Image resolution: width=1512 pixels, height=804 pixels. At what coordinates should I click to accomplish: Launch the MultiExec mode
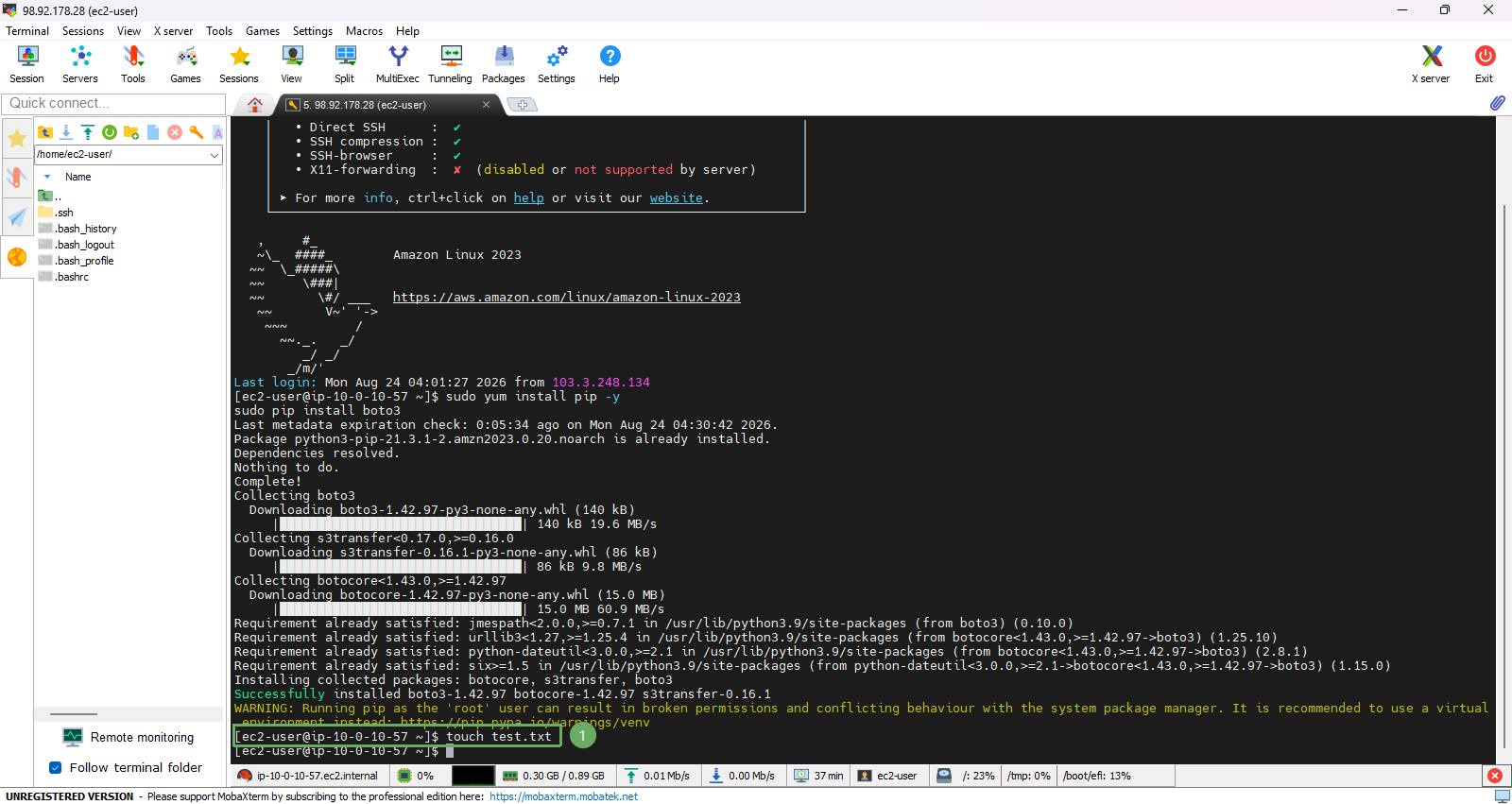tap(398, 64)
